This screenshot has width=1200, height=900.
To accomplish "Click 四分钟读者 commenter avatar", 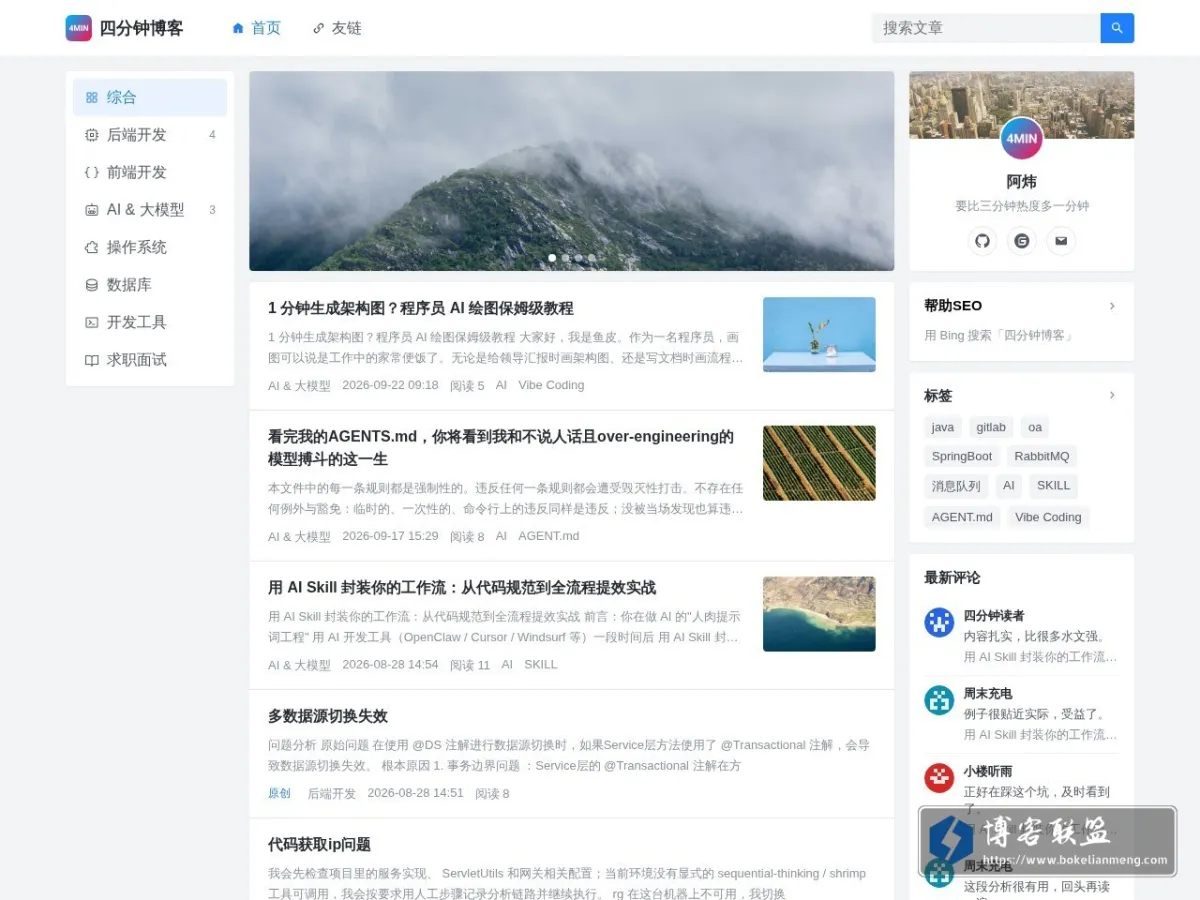I will (939, 622).
